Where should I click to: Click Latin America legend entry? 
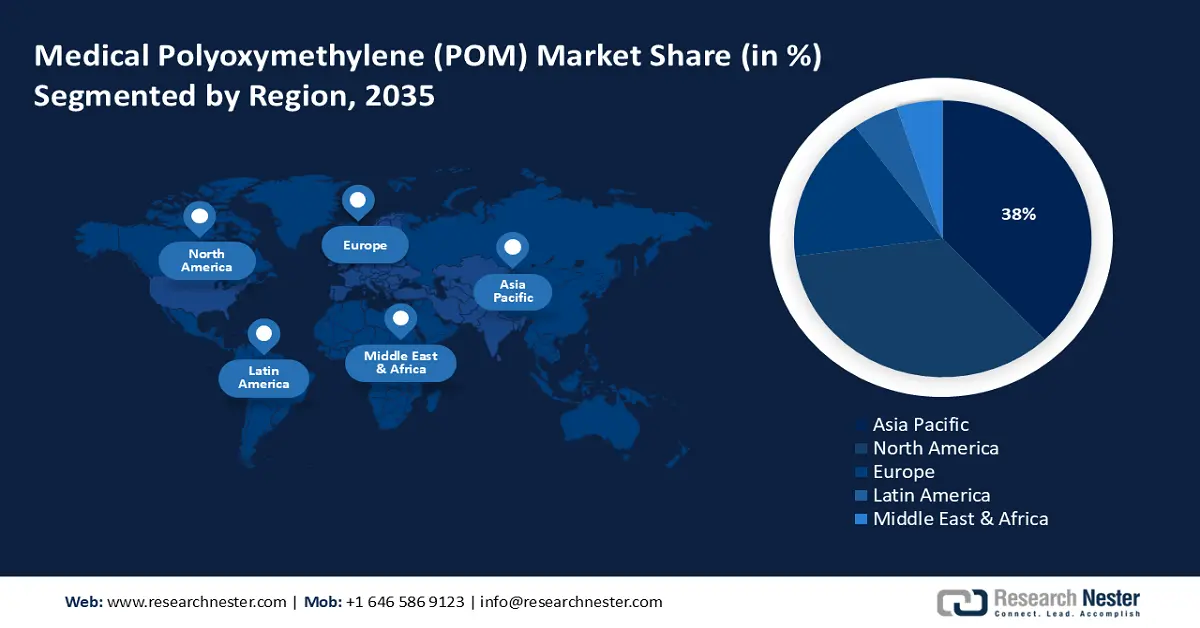point(931,495)
